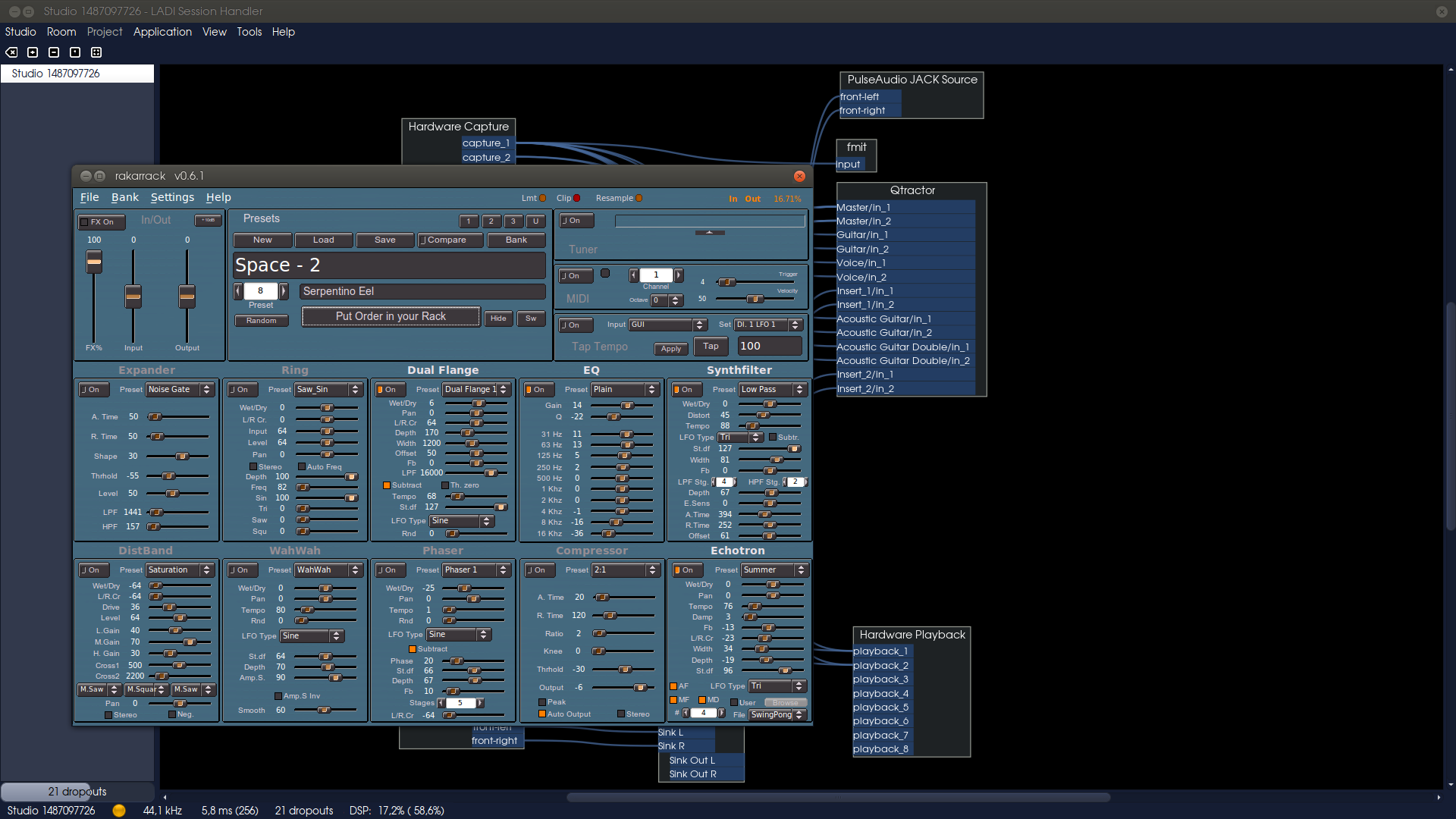Screen dimensions: 1456x819
Task: Click the Phaser Stages increase arrow
Action: coord(480,703)
